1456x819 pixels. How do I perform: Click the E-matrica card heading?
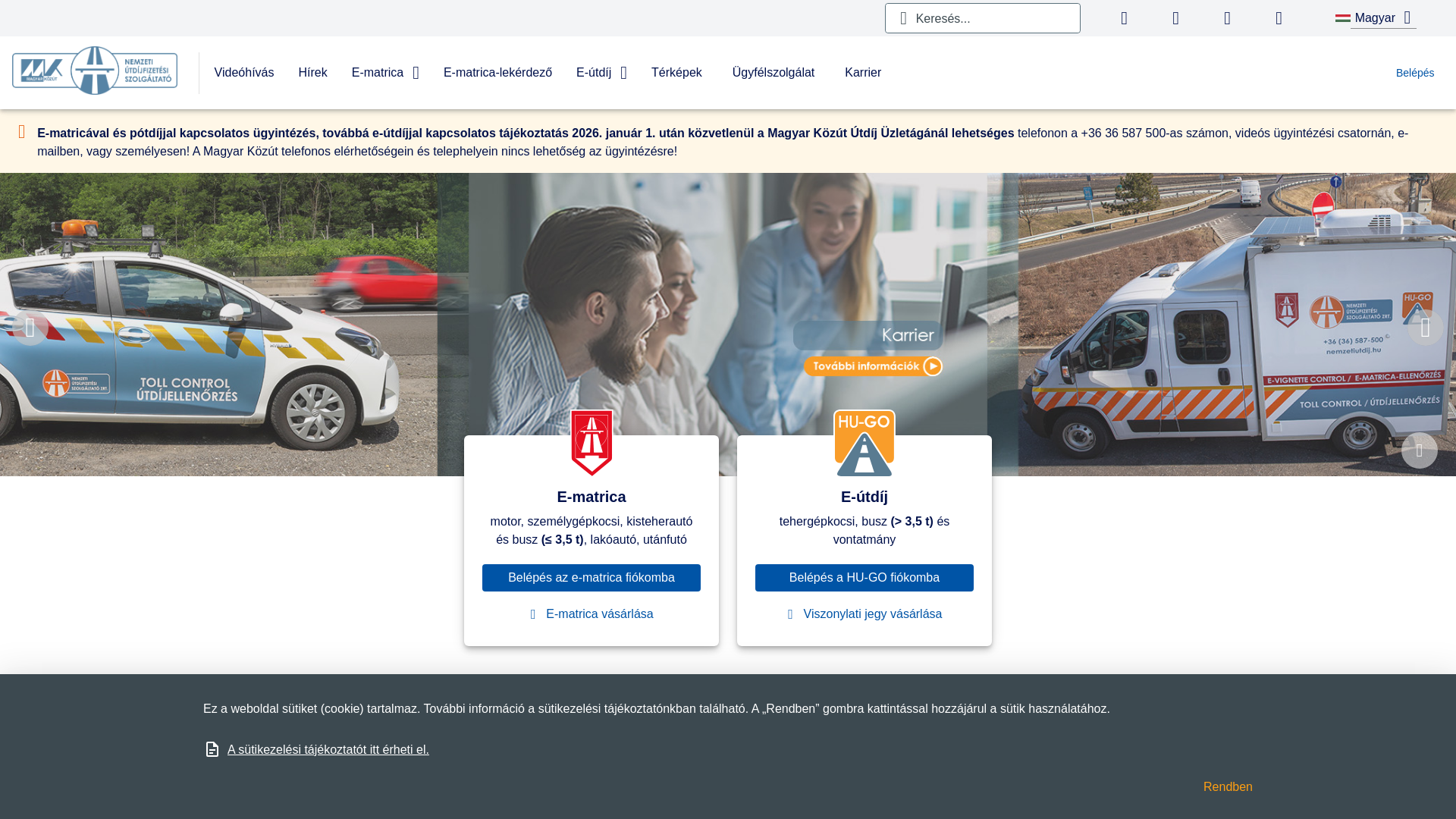pyautogui.click(x=591, y=497)
